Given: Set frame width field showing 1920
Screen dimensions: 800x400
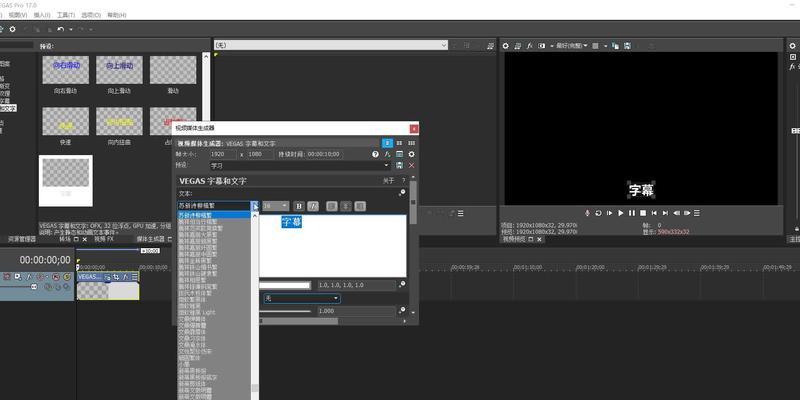Looking at the screenshot, I should [x=223, y=154].
